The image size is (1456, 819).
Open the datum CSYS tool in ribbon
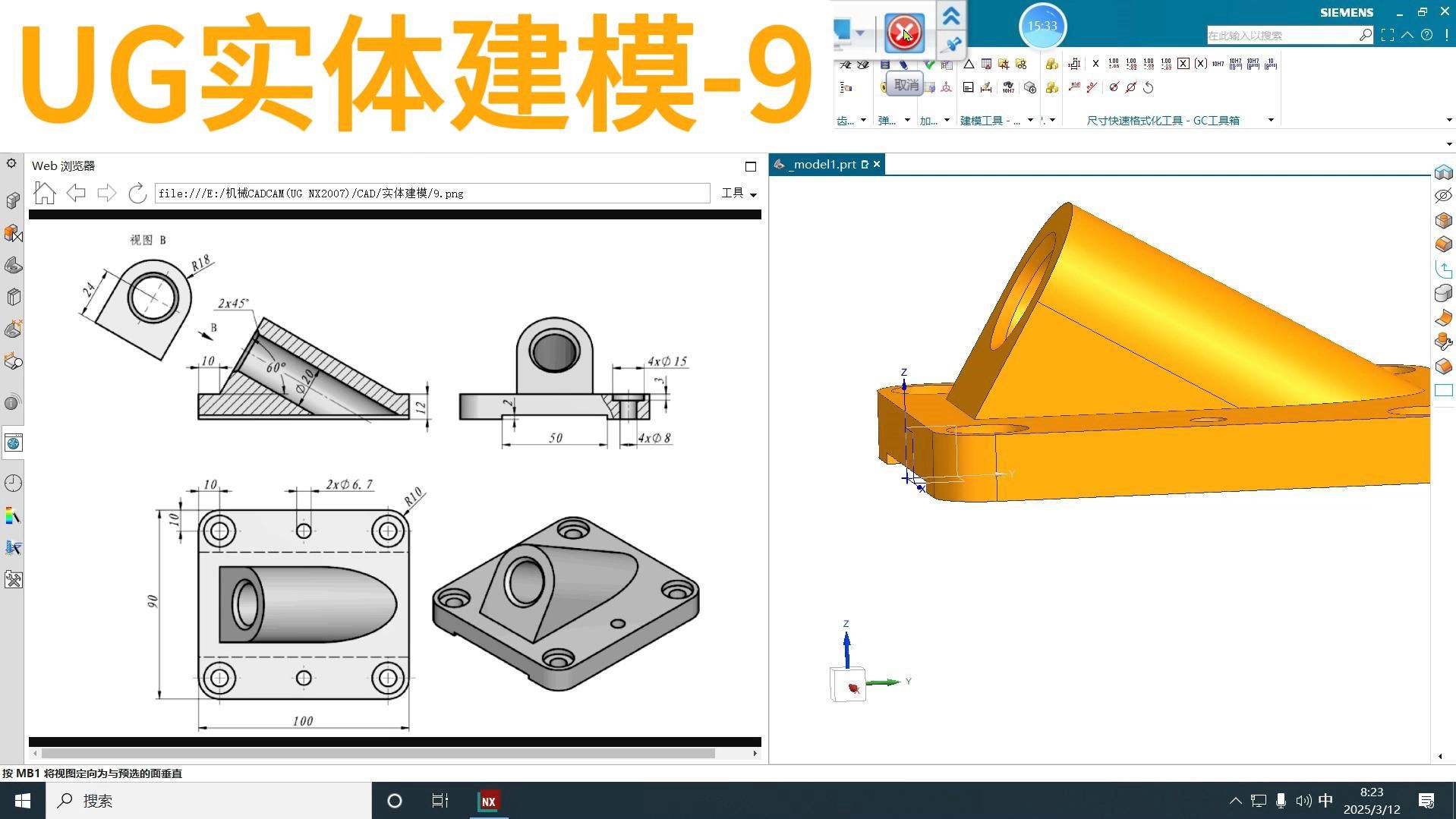click(946, 87)
